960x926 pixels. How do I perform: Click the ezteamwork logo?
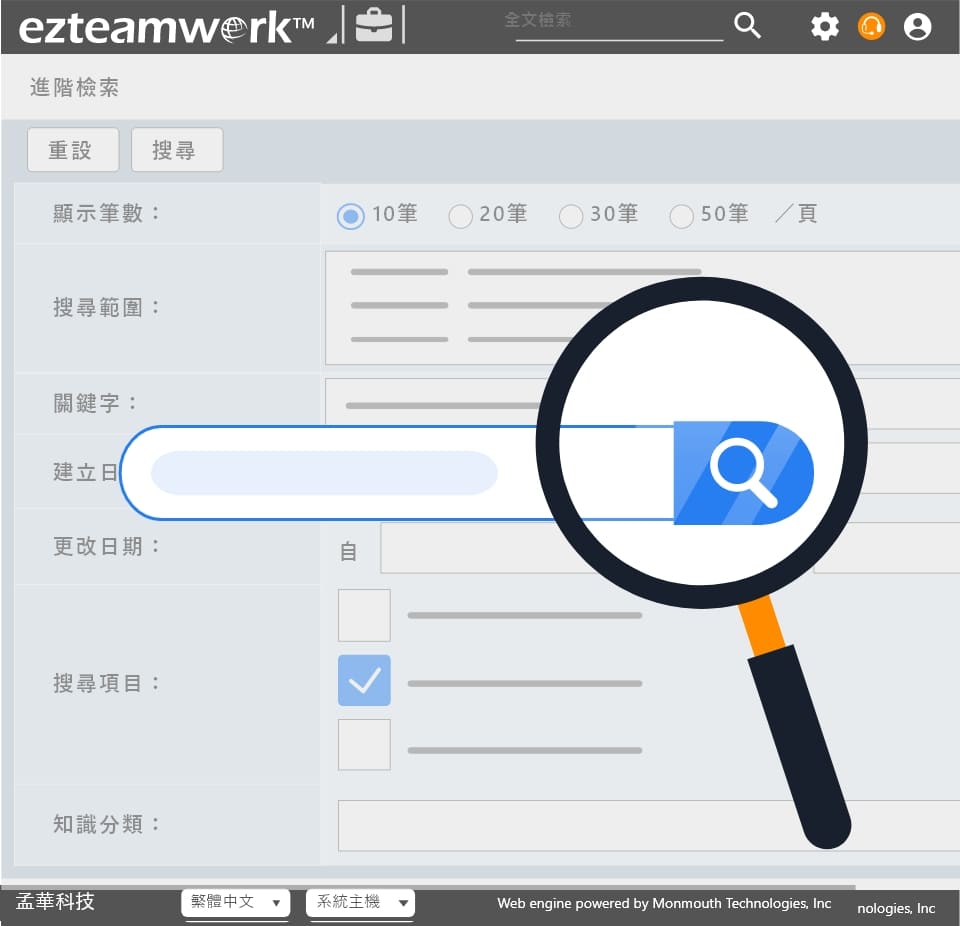166,27
